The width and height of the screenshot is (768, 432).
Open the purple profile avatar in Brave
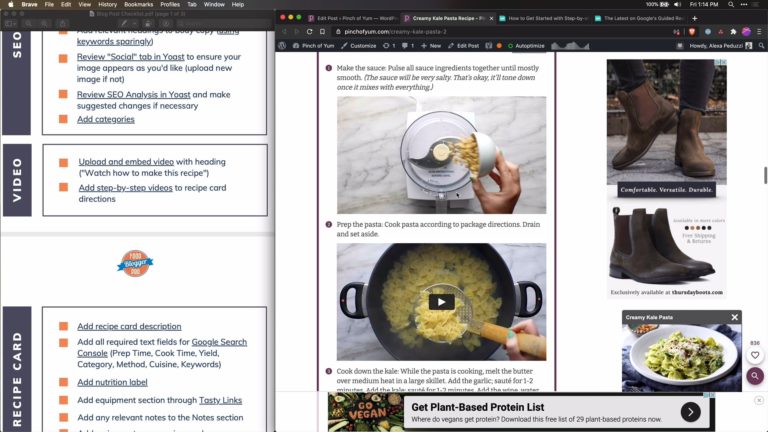click(746, 31)
